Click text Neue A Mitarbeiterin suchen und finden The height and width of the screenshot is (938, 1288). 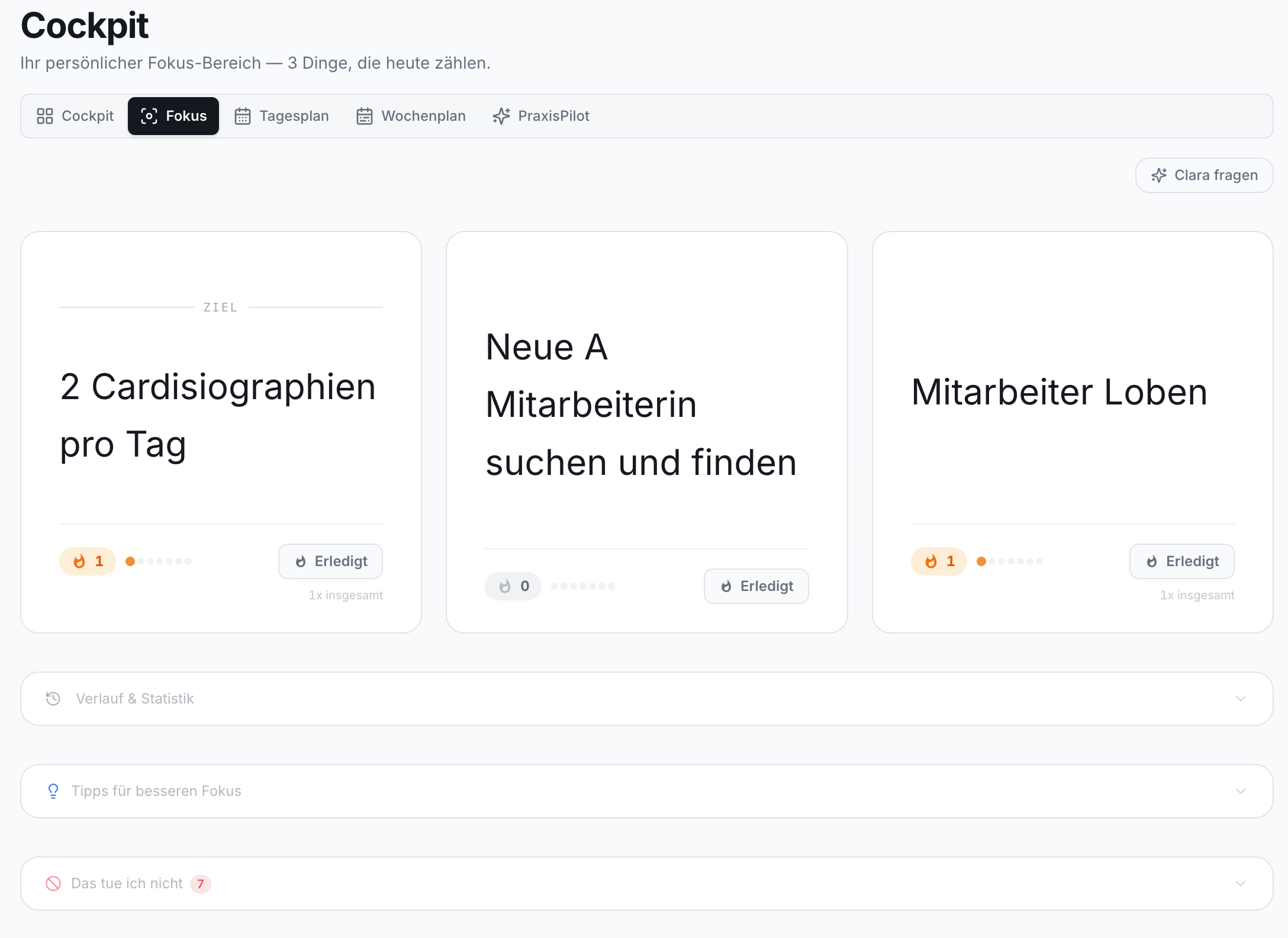[x=641, y=404]
